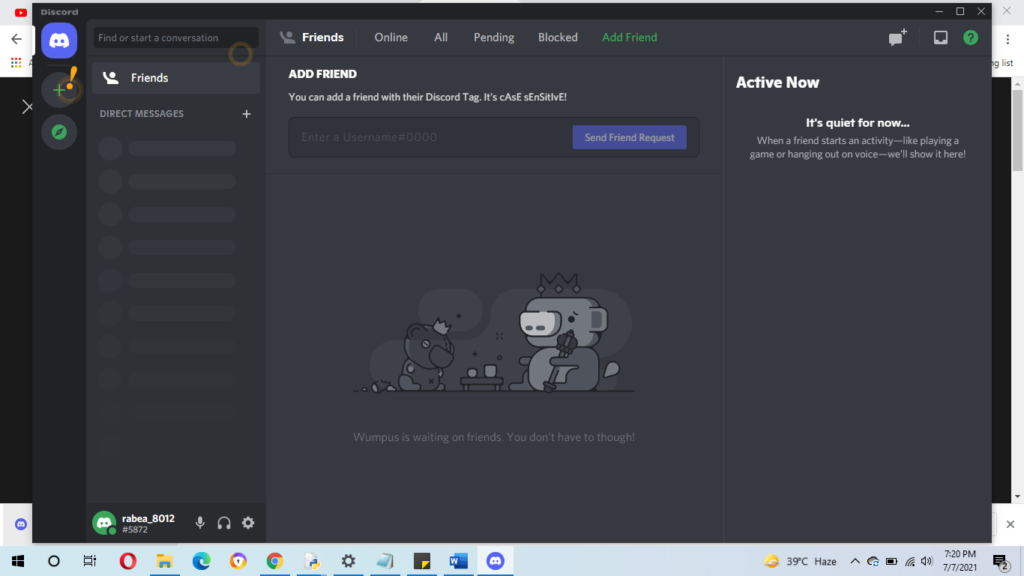Screen dimensions: 1024x576
Task: Show hidden tray icons chevron
Action: click(854, 561)
